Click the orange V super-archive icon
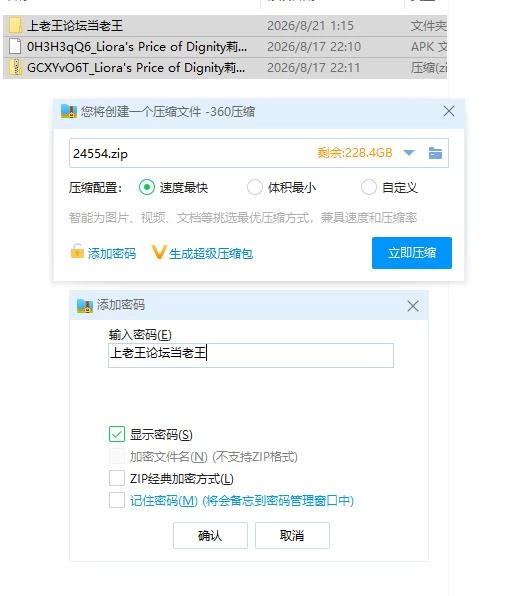This screenshot has width=530, height=596. 159,252
